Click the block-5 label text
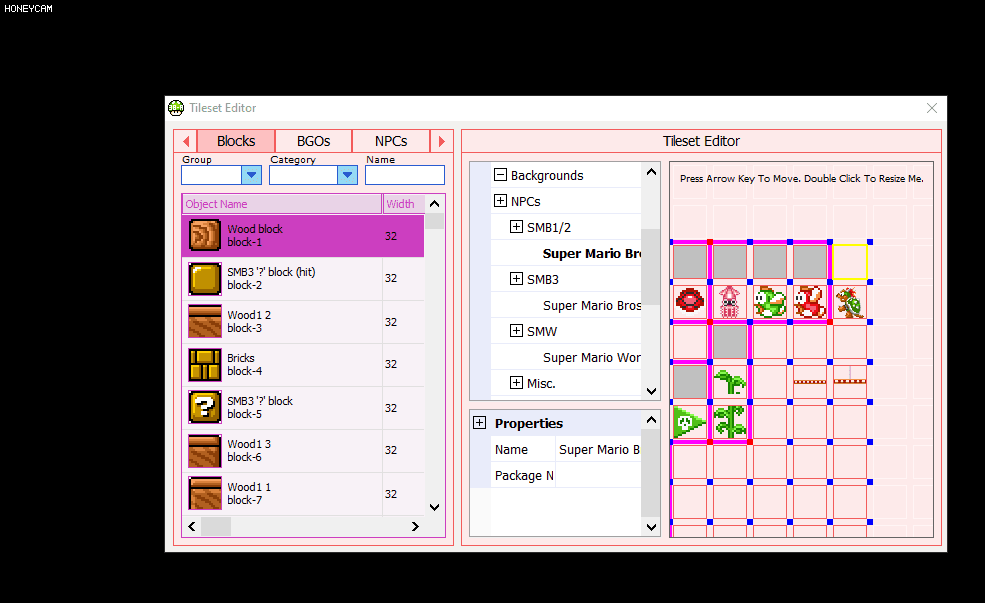 (244, 414)
